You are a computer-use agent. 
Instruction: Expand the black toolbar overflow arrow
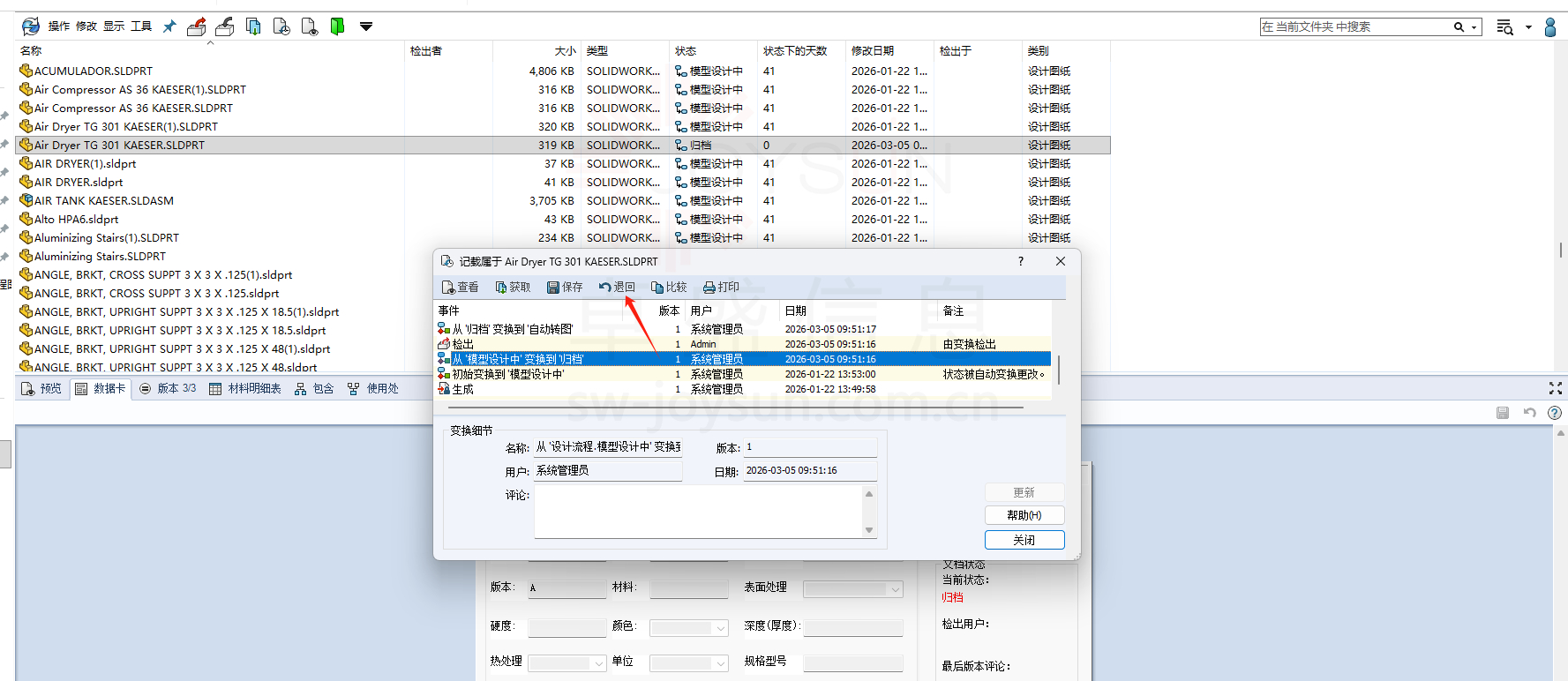[x=366, y=26]
